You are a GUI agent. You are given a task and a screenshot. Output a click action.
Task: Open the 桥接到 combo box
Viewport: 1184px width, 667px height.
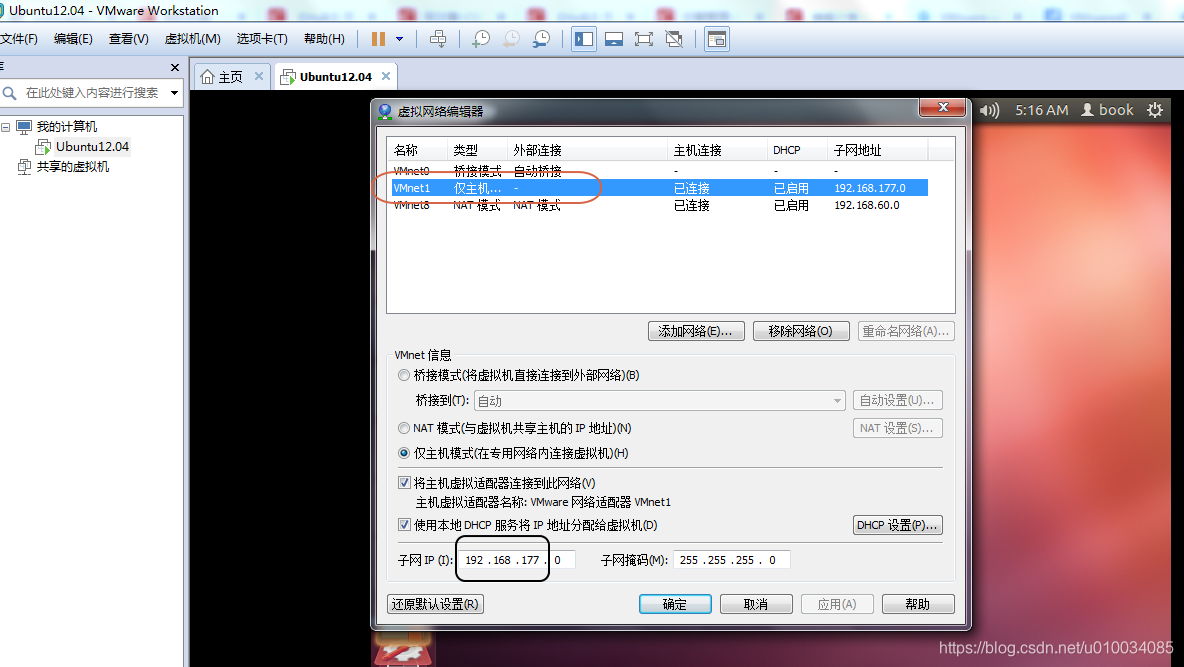pos(659,400)
